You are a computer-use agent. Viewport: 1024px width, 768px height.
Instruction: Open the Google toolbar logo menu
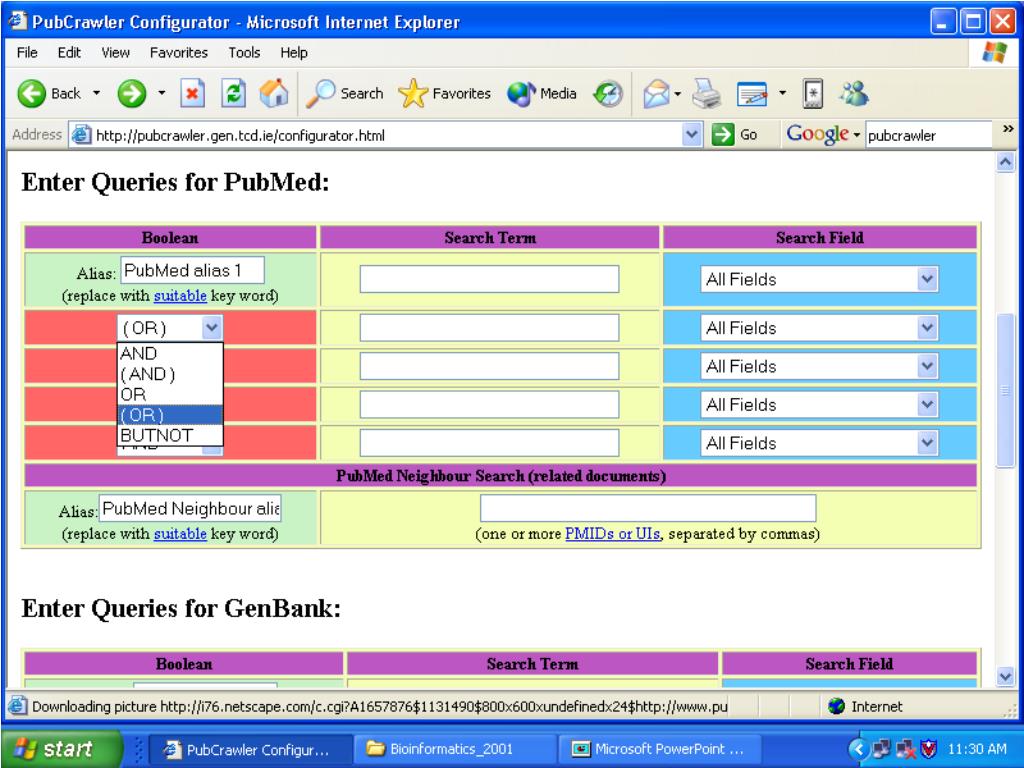(x=822, y=135)
